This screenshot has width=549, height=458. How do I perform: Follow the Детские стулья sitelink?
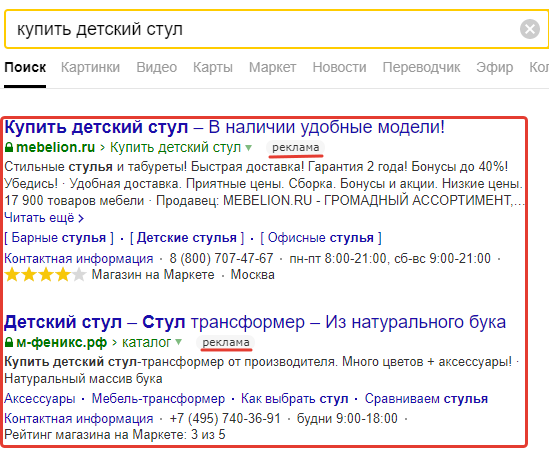pos(187,238)
